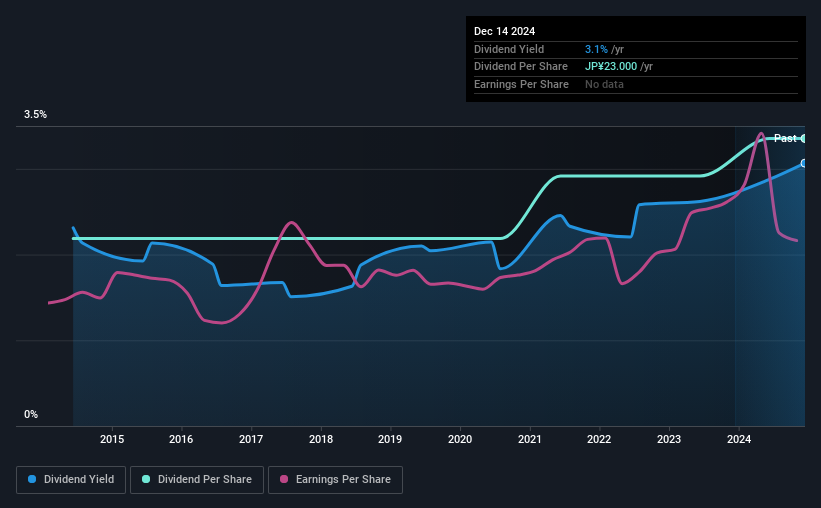The width and height of the screenshot is (821, 508).
Task: Click the 2018 x-axis label
Action: pyautogui.click(x=321, y=439)
